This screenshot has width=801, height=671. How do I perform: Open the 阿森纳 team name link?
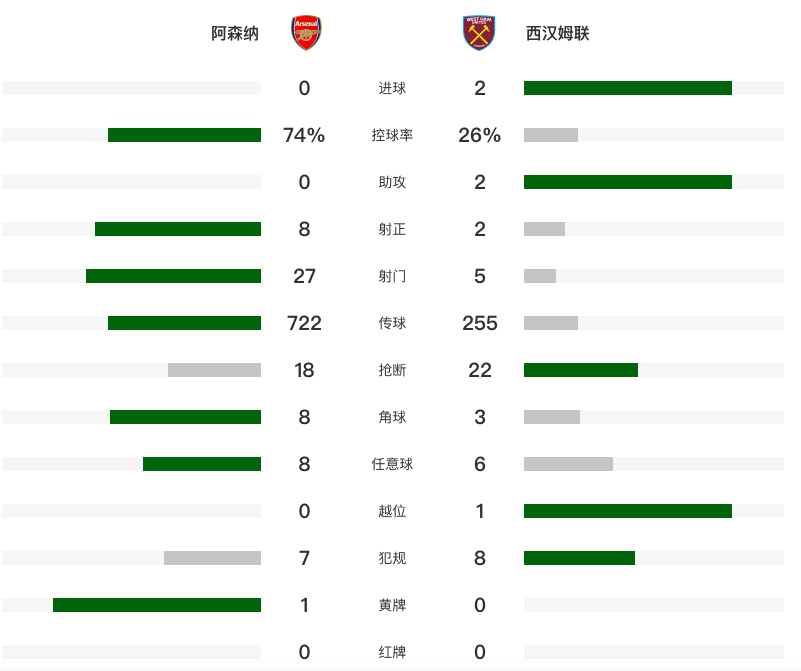pos(235,34)
